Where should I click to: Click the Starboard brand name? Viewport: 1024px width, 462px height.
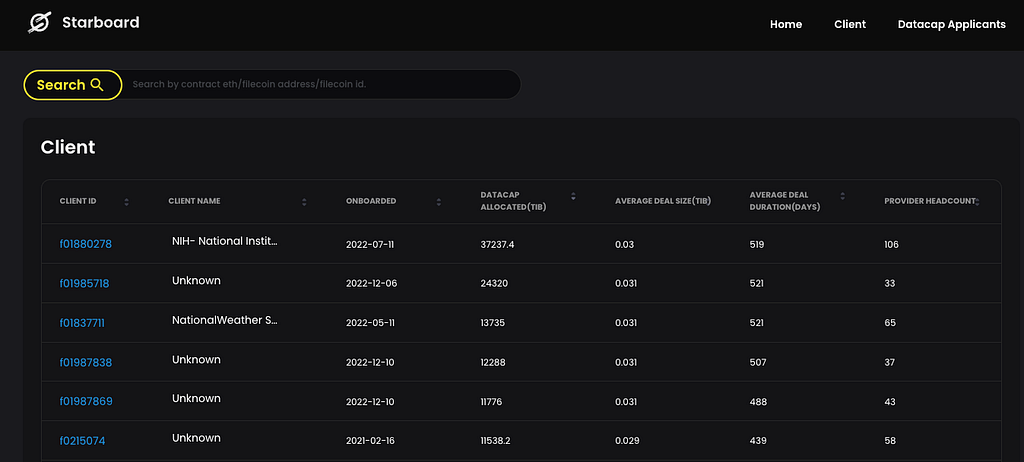(x=101, y=23)
